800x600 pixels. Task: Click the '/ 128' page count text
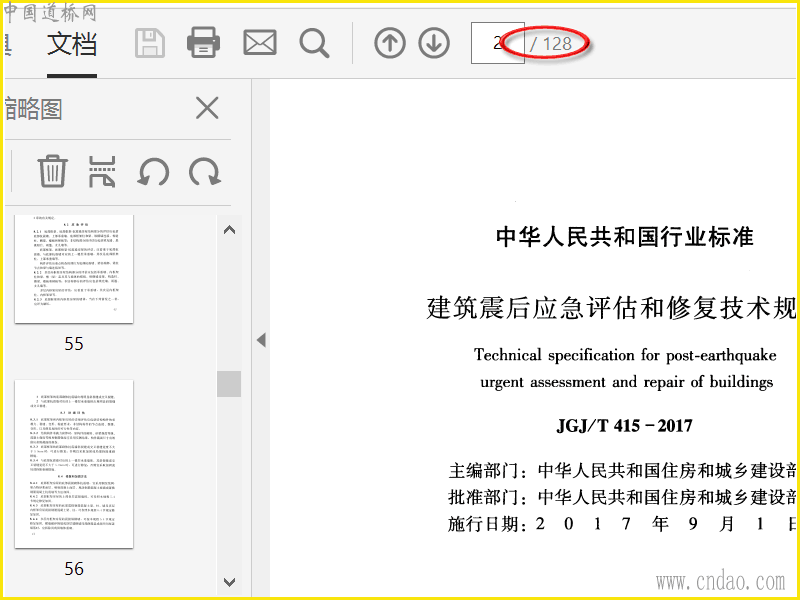point(551,44)
